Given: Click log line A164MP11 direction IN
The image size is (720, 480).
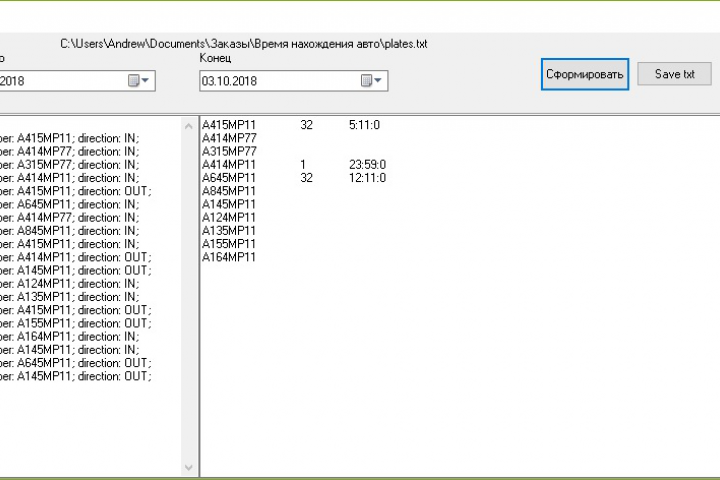Looking at the screenshot, I should click(69, 337).
